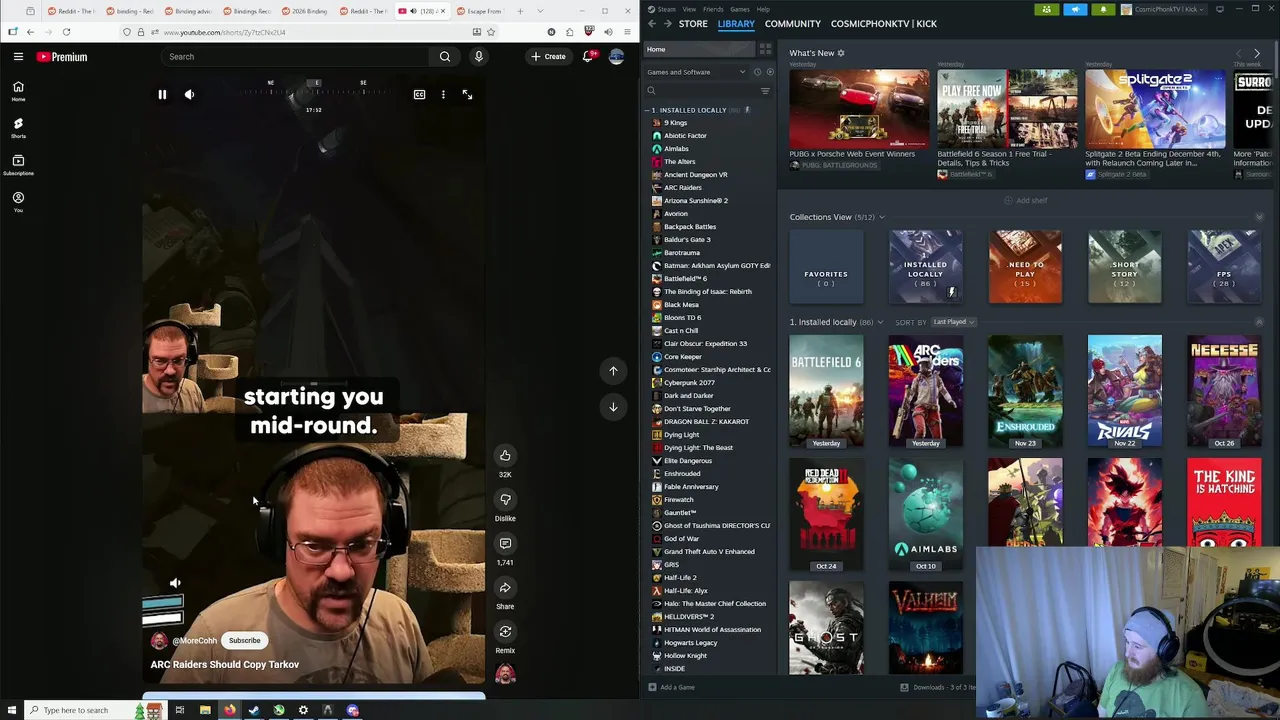1280x720 pixels.
Task: Open the COSMICPHONKTV | KICK profile tab
Action: click(884, 23)
